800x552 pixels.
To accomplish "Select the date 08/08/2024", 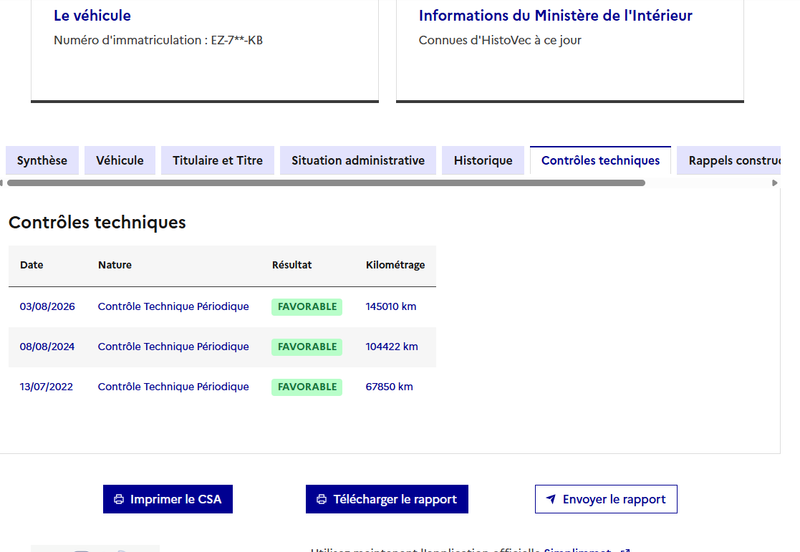I will (x=47, y=346).
